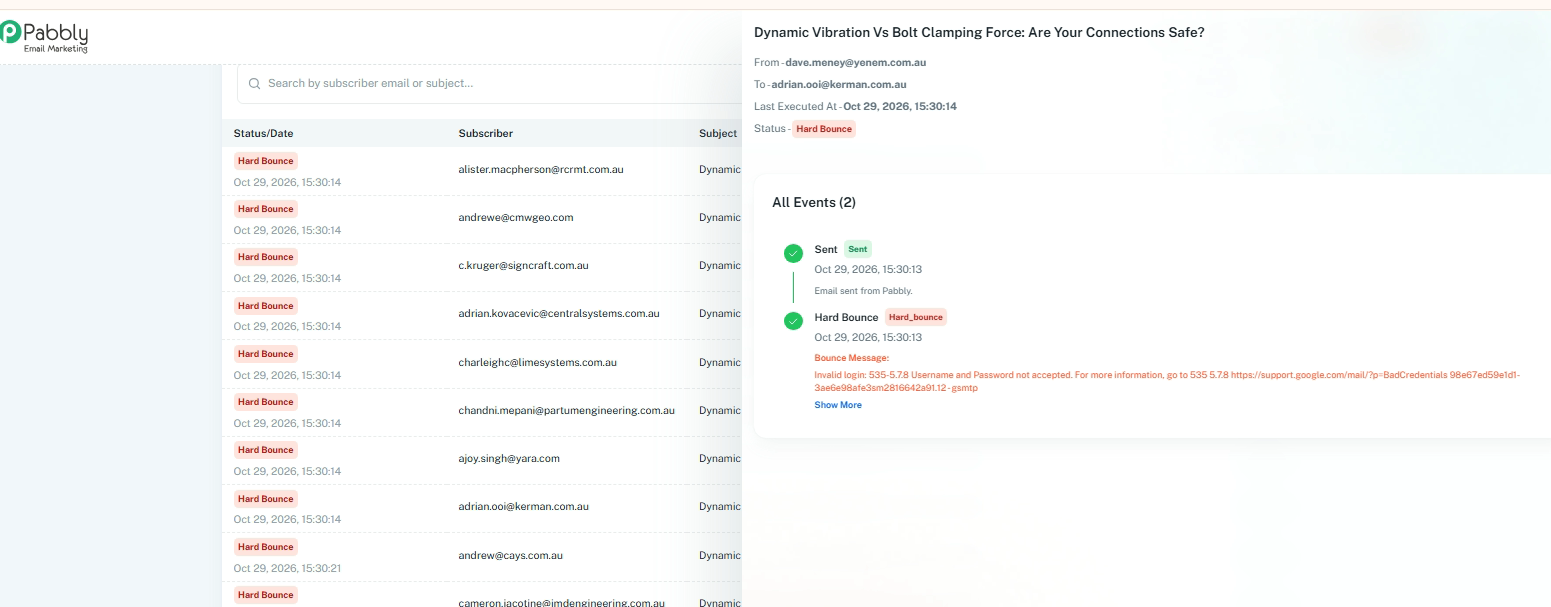This screenshot has height=607, width=1551.
Task: Select subscriber c.kruger@signcraft.com.au
Action: tap(523, 266)
